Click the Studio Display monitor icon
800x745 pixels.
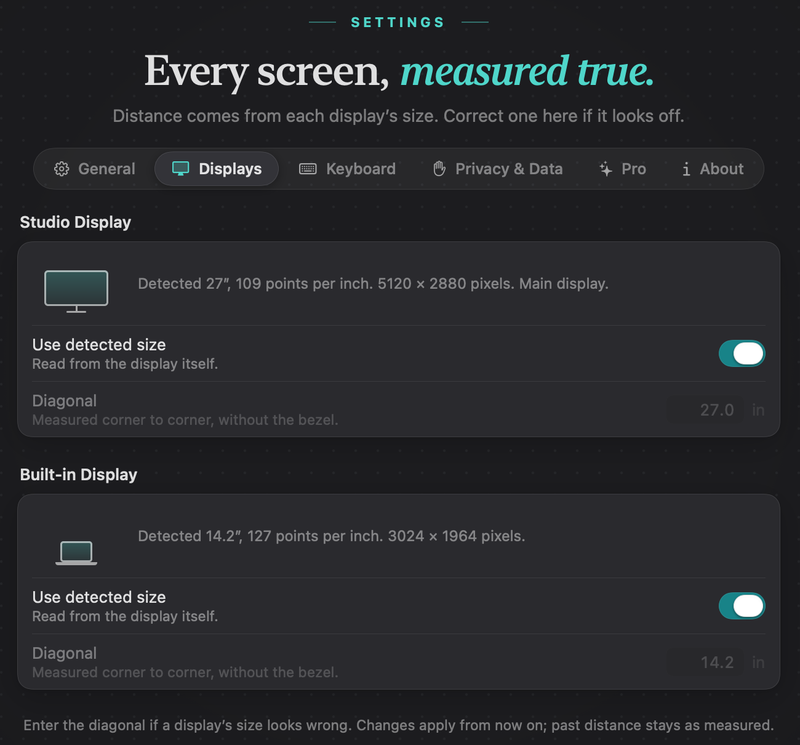pyautogui.click(x=76, y=291)
